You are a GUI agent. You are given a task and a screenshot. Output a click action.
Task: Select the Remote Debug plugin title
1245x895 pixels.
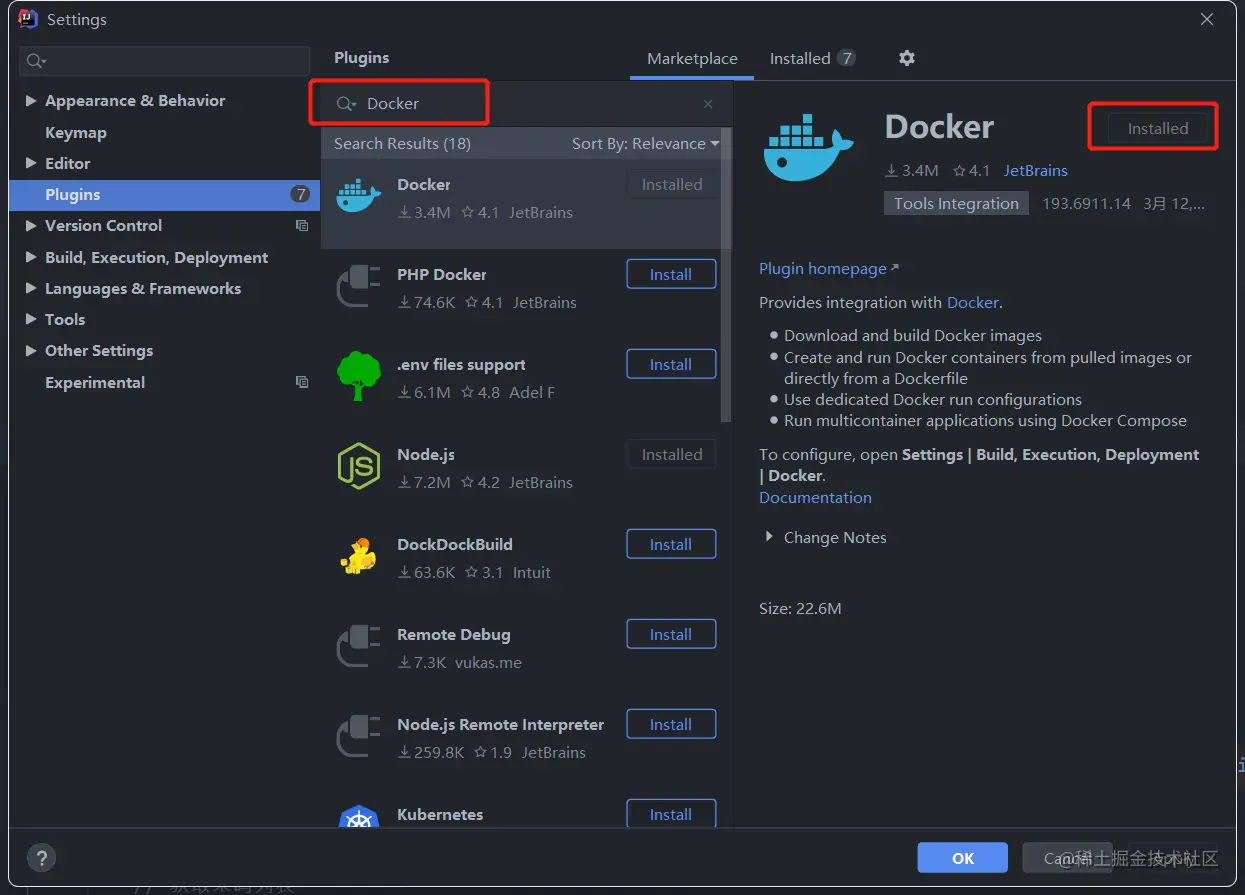tap(454, 634)
